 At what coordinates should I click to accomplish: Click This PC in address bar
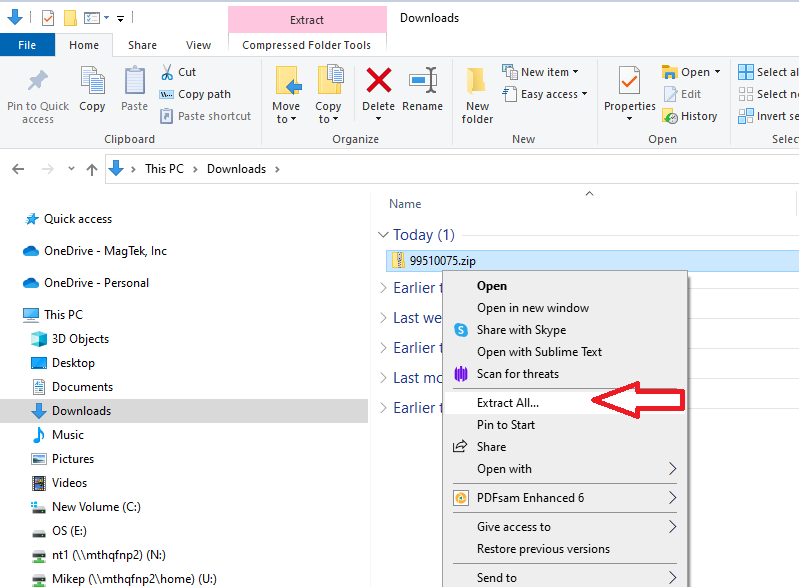click(164, 169)
